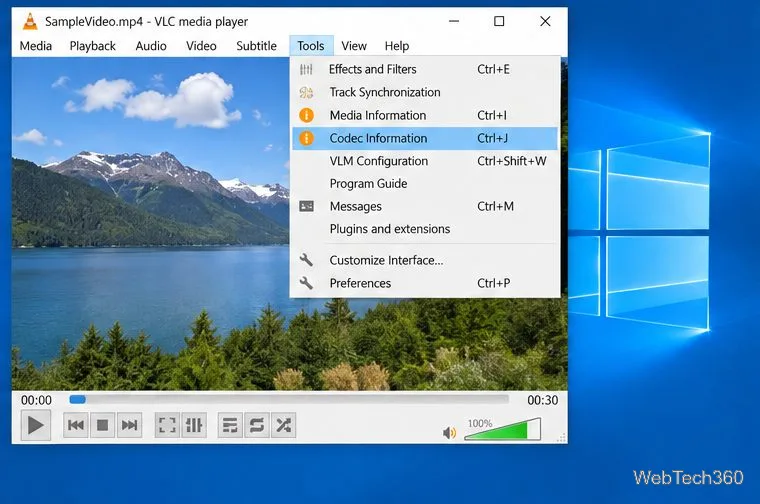
Task: Toggle random shuffle playback
Action: coord(284,425)
